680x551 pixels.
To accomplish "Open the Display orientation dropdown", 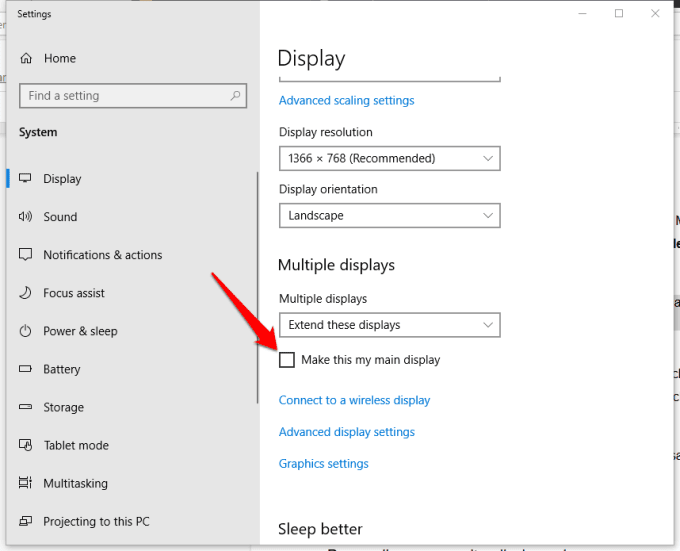I will (389, 215).
